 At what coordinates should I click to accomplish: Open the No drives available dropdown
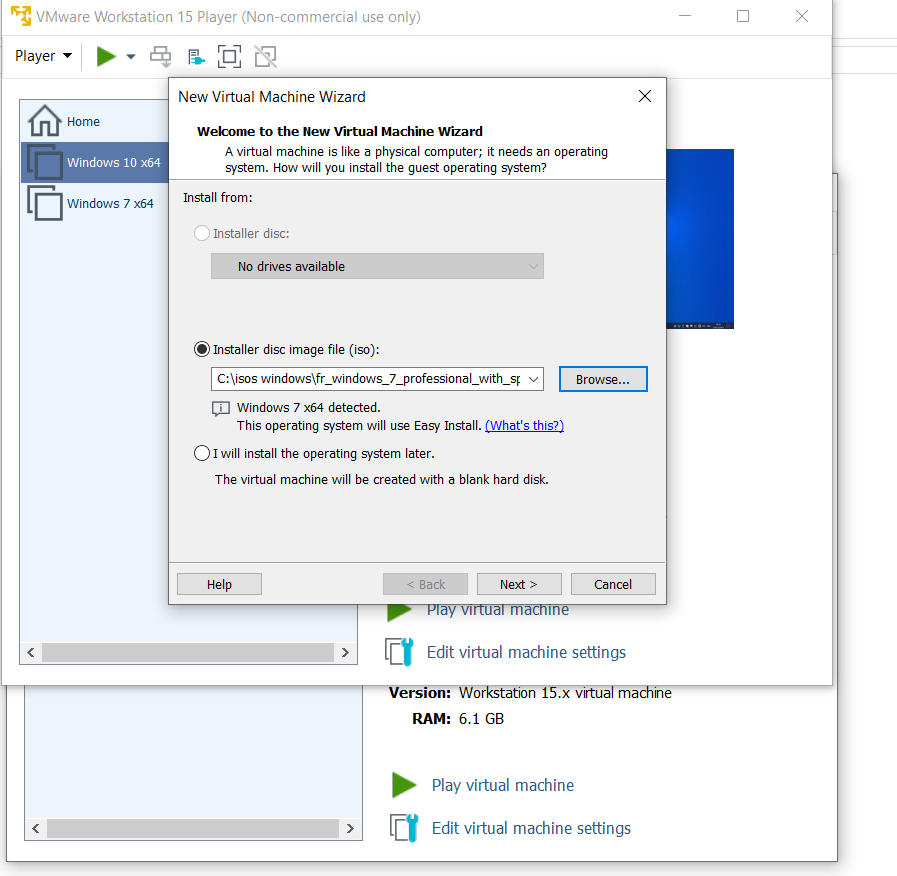tap(377, 266)
